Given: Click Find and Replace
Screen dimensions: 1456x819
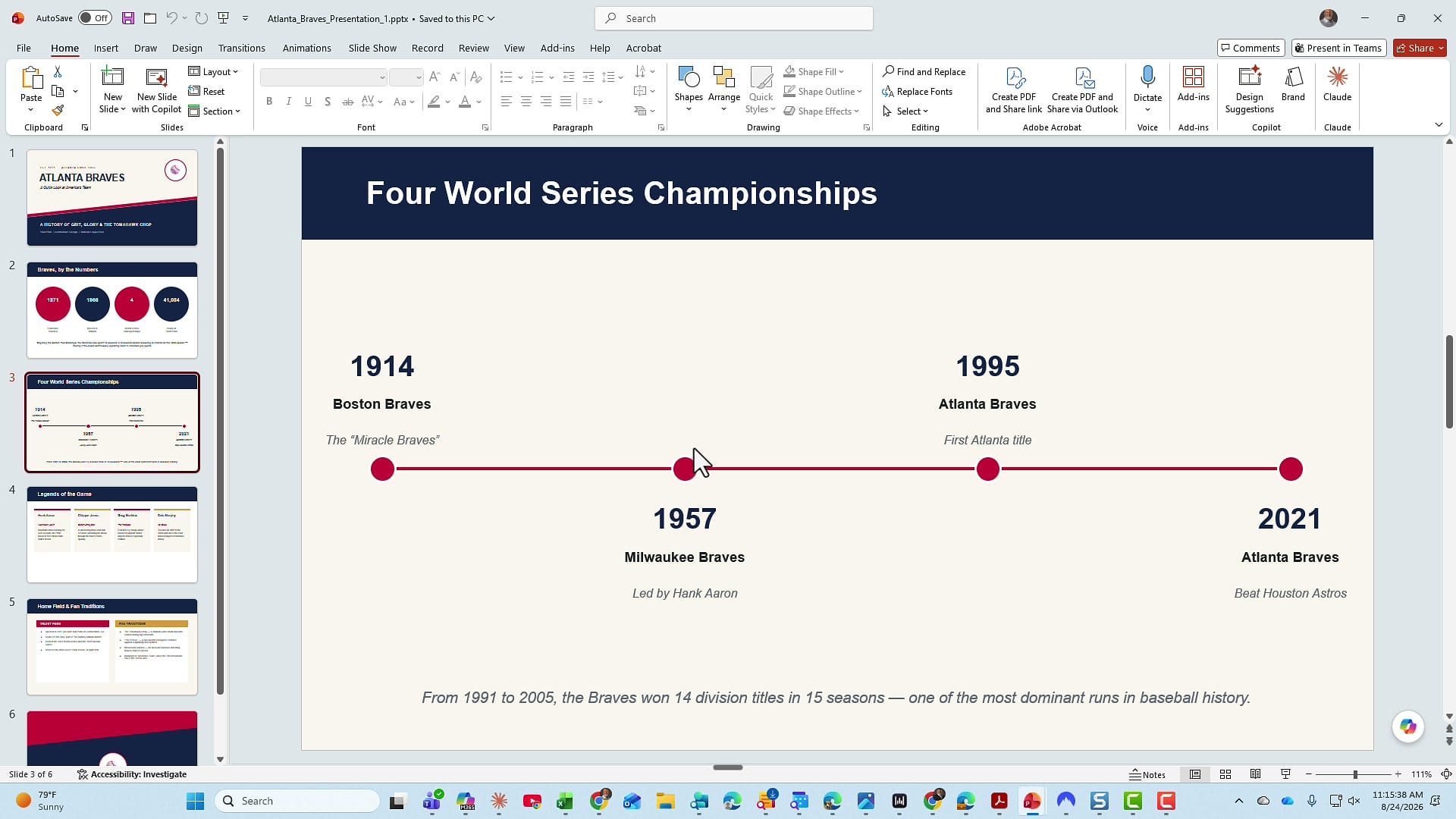Looking at the screenshot, I should pyautogui.click(x=924, y=71).
